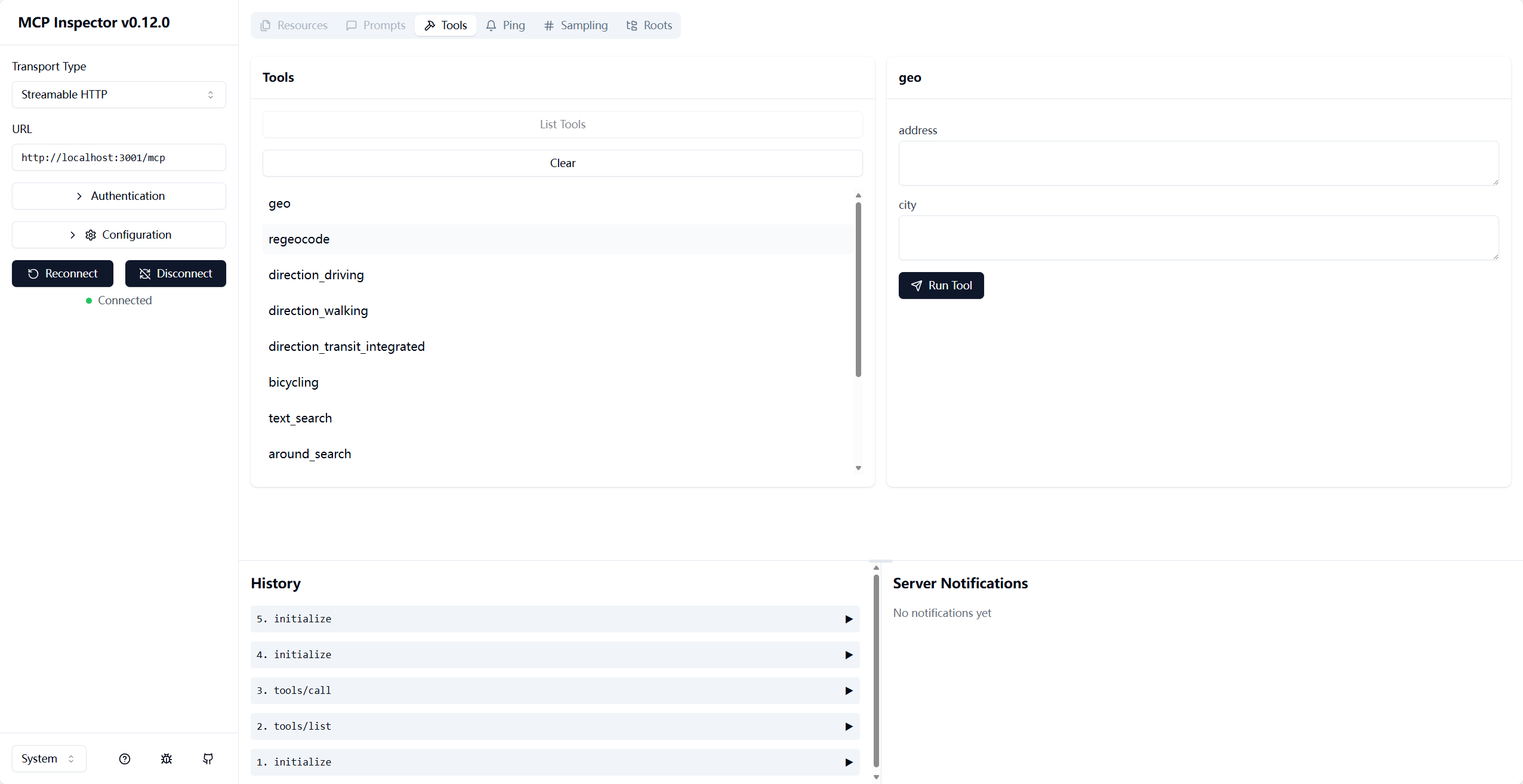Click the Ping bell tab
Image resolution: width=1523 pixels, height=784 pixels.
point(505,25)
